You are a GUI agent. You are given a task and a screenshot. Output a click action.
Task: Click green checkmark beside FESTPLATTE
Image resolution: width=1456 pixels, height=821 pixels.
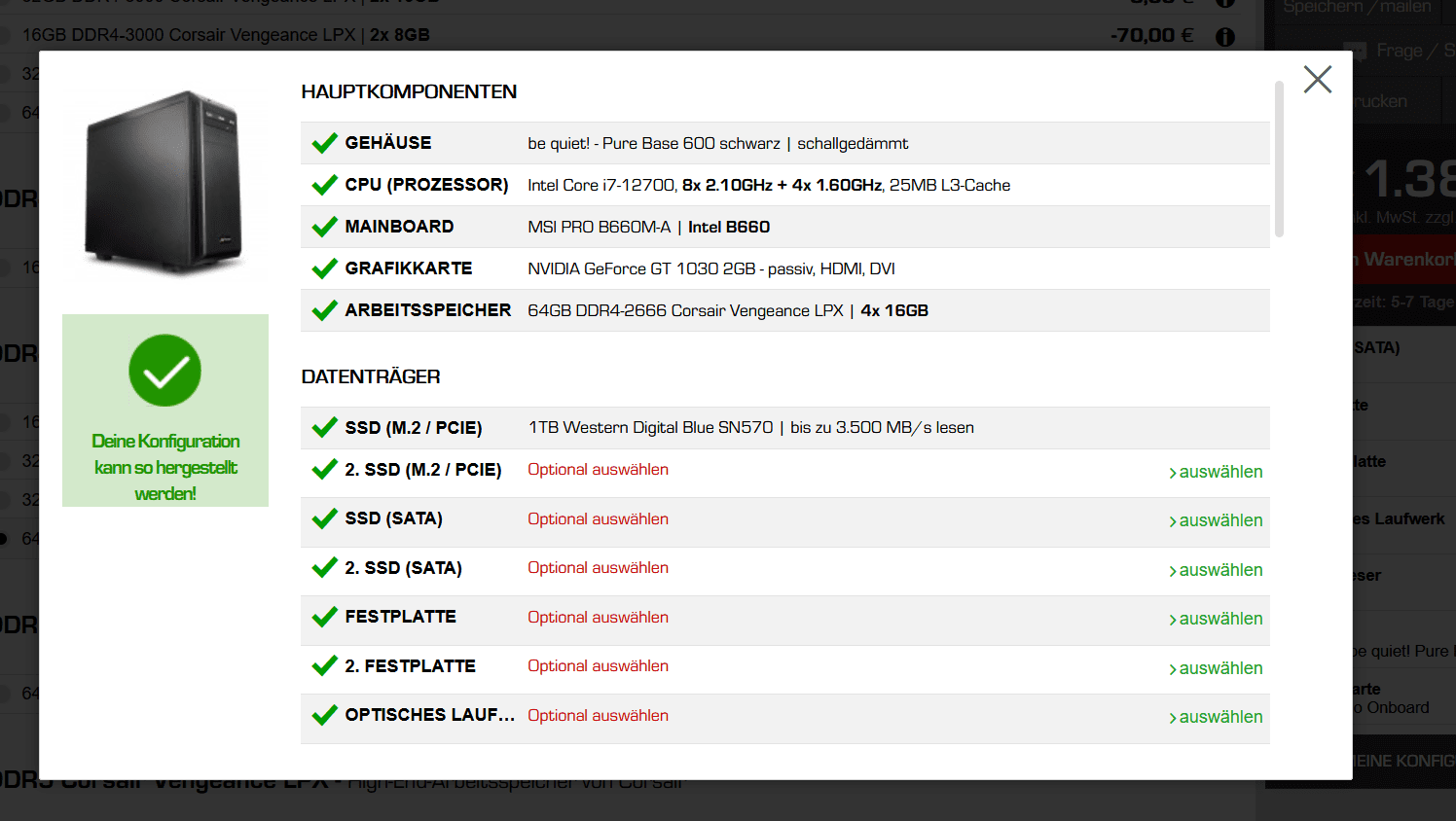pyautogui.click(x=325, y=618)
